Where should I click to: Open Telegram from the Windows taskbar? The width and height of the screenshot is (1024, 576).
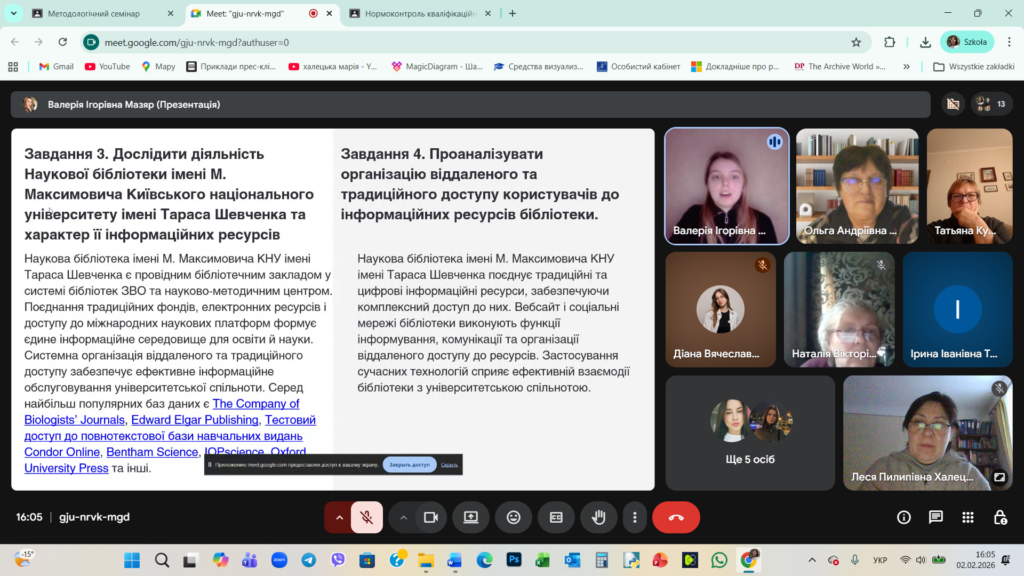tap(308, 560)
